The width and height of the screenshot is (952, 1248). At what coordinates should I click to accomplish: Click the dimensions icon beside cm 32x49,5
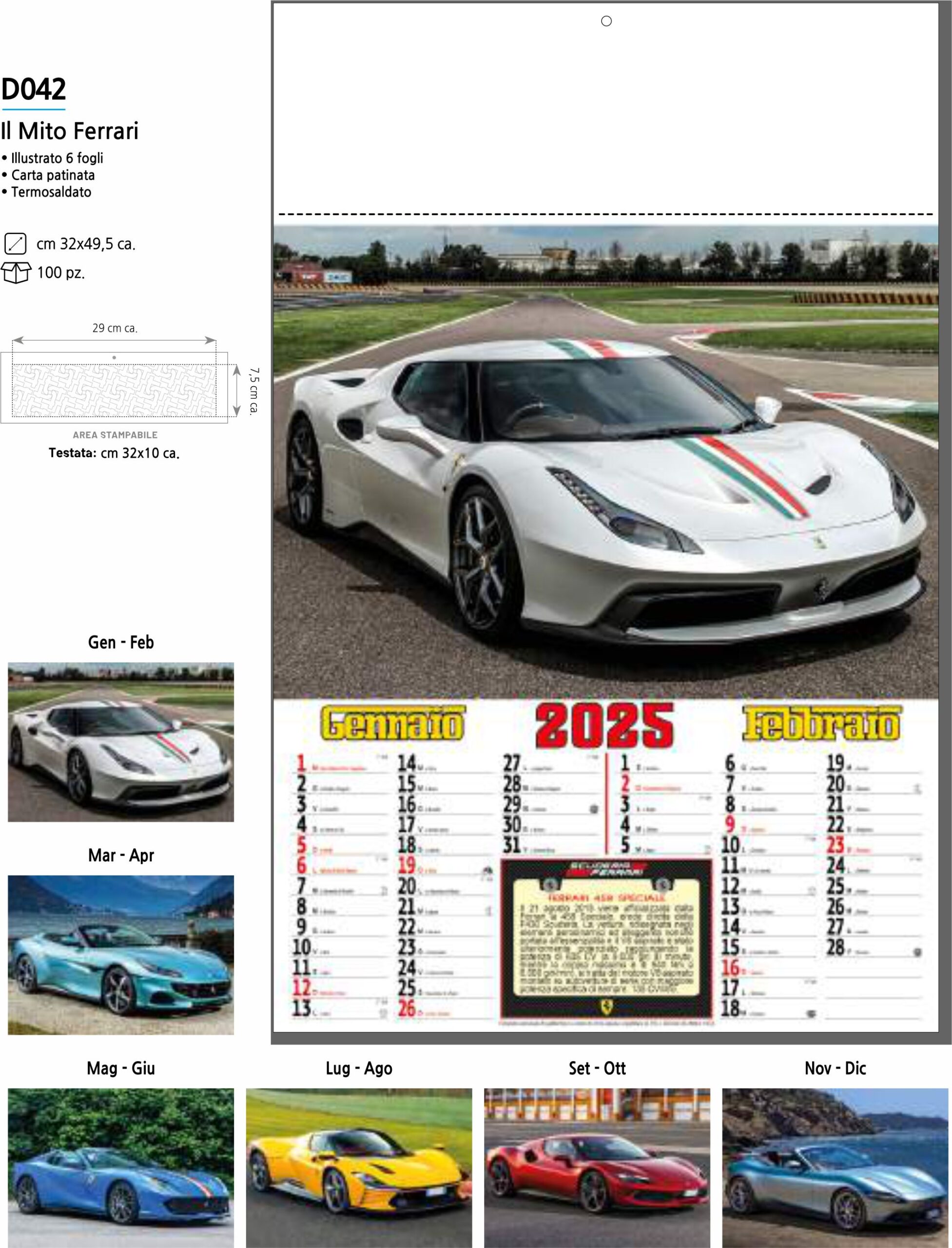15,244
